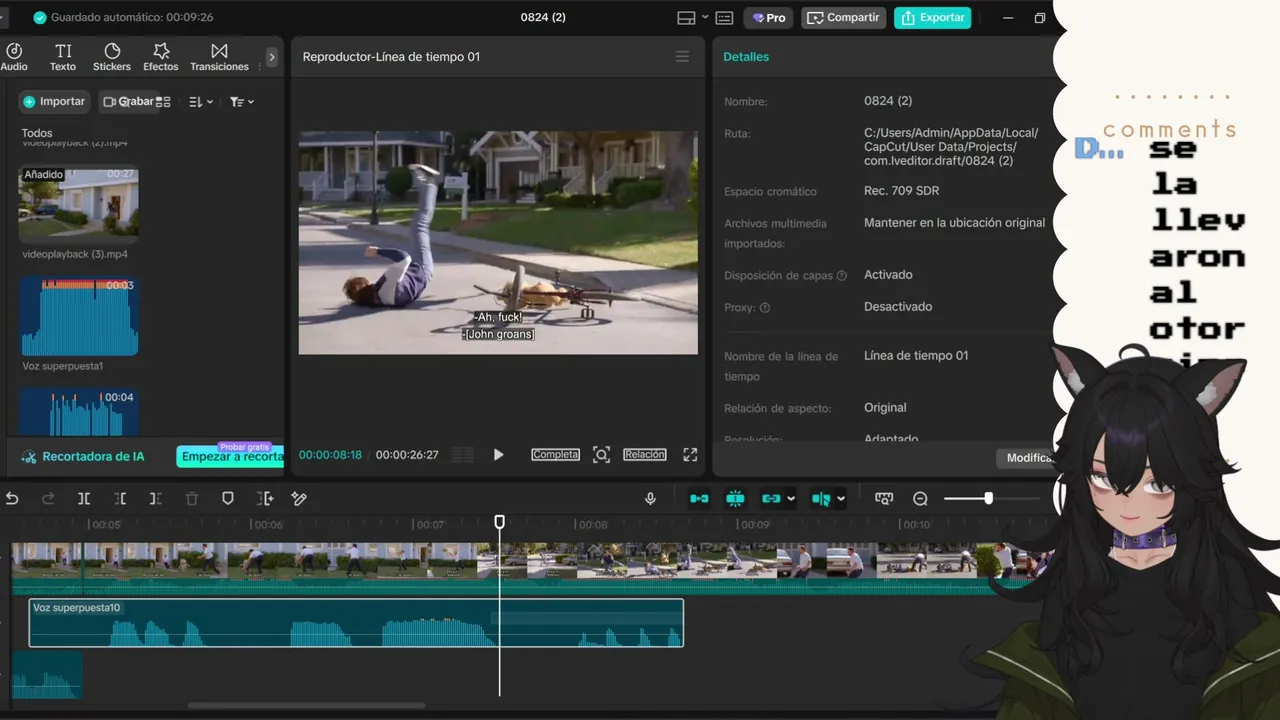The height and width of the screenshot is (720, 1280).
Task: Click the Exportar button
Action: click(x=933, y=18)
